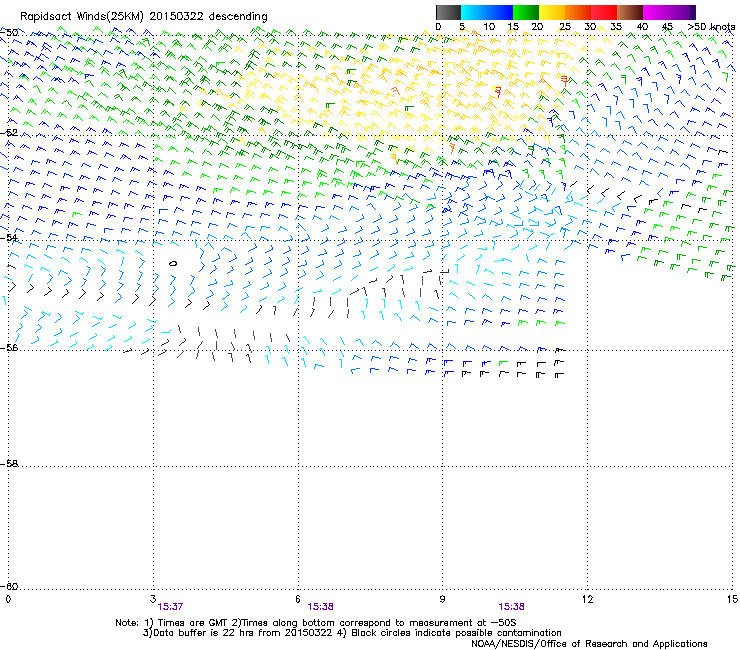Click the green 15-20 knots legend swatch
Screen dimensions: 740x650
point(526,12)
